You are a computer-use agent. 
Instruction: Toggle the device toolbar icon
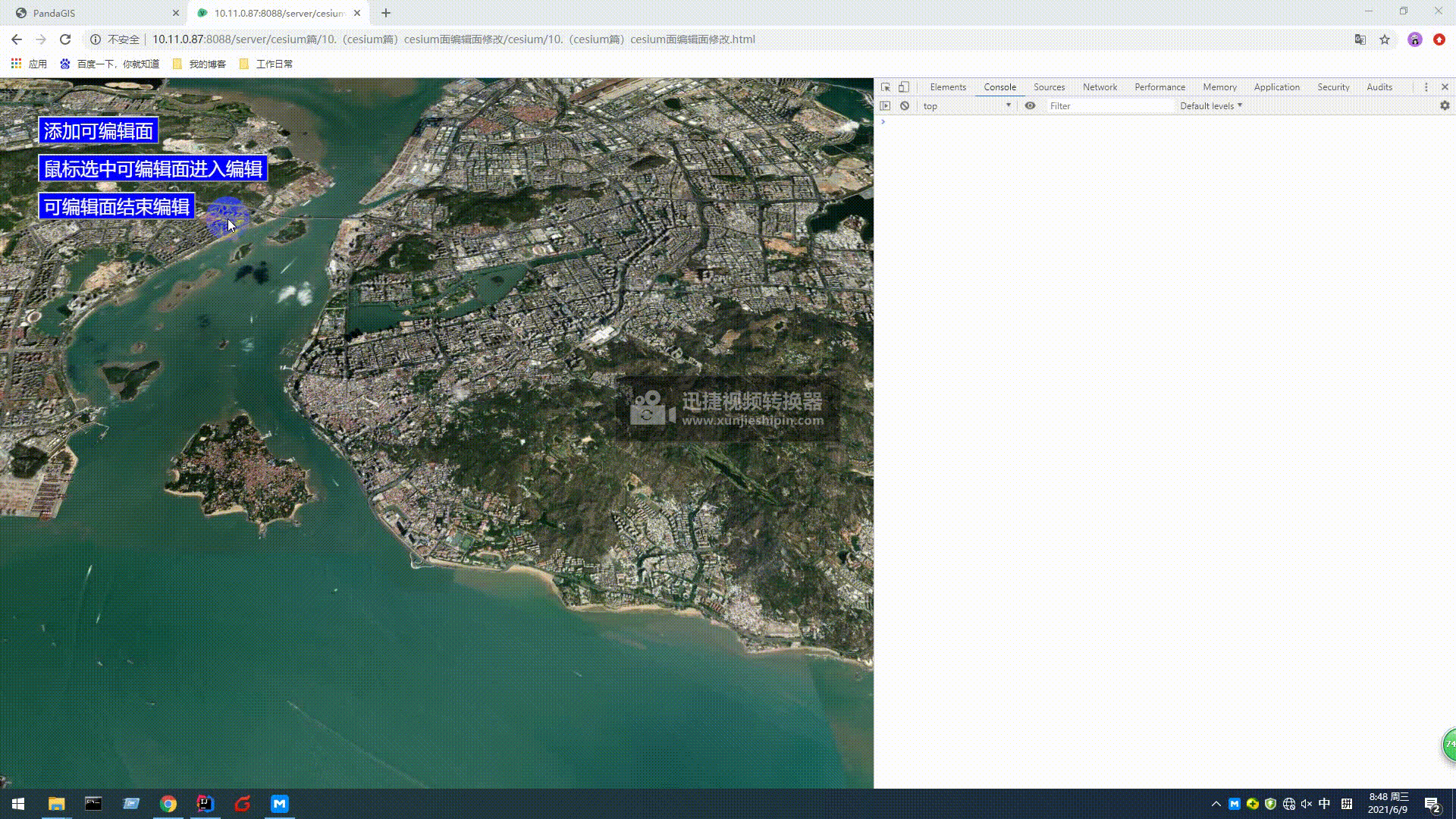click(904, 87)
